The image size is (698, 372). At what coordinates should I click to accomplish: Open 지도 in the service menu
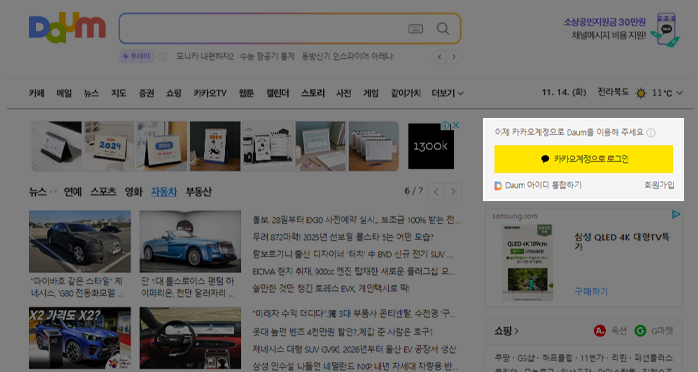coord(119,93)
